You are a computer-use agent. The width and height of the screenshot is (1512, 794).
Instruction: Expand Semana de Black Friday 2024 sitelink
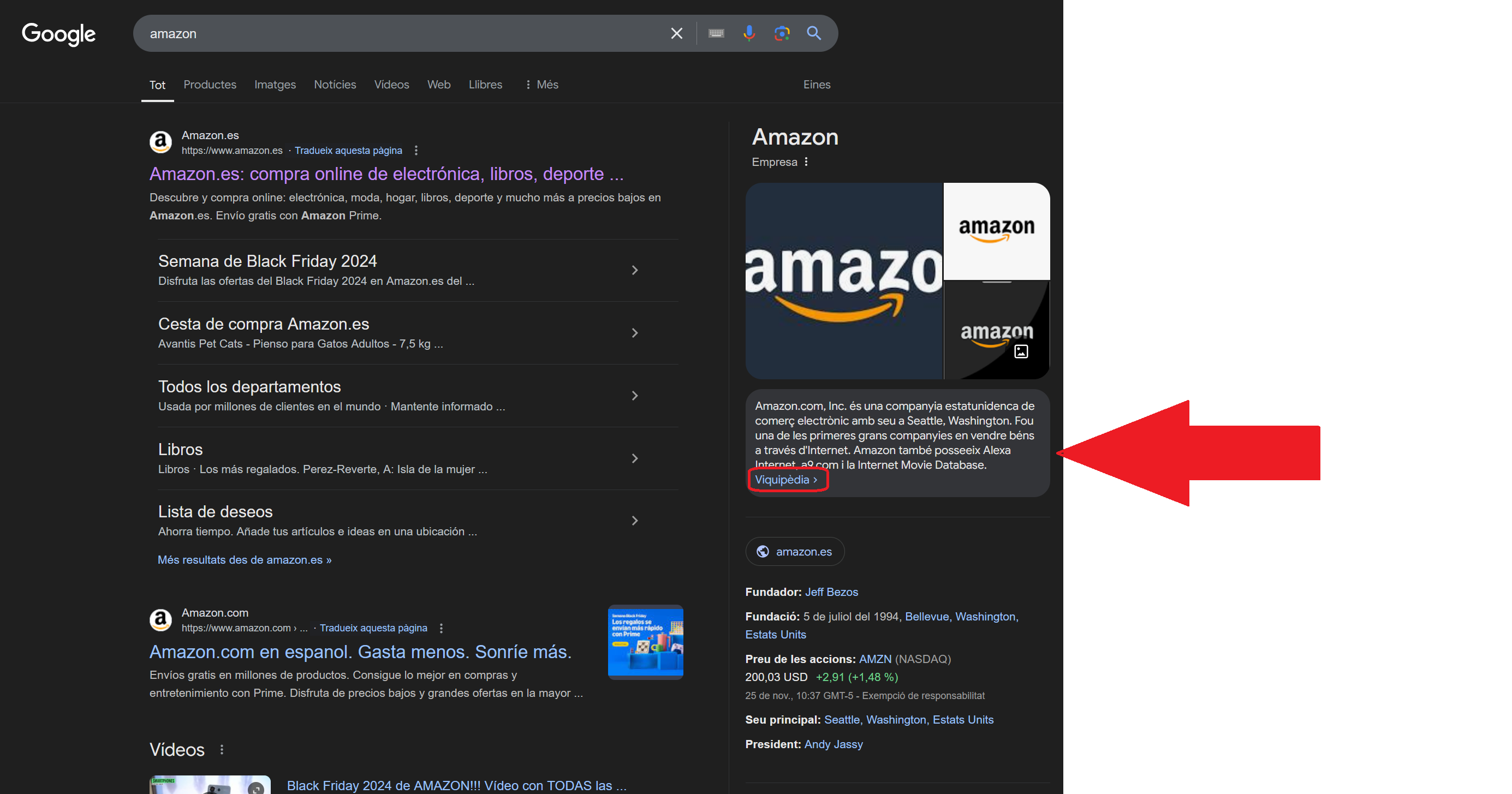634,270
